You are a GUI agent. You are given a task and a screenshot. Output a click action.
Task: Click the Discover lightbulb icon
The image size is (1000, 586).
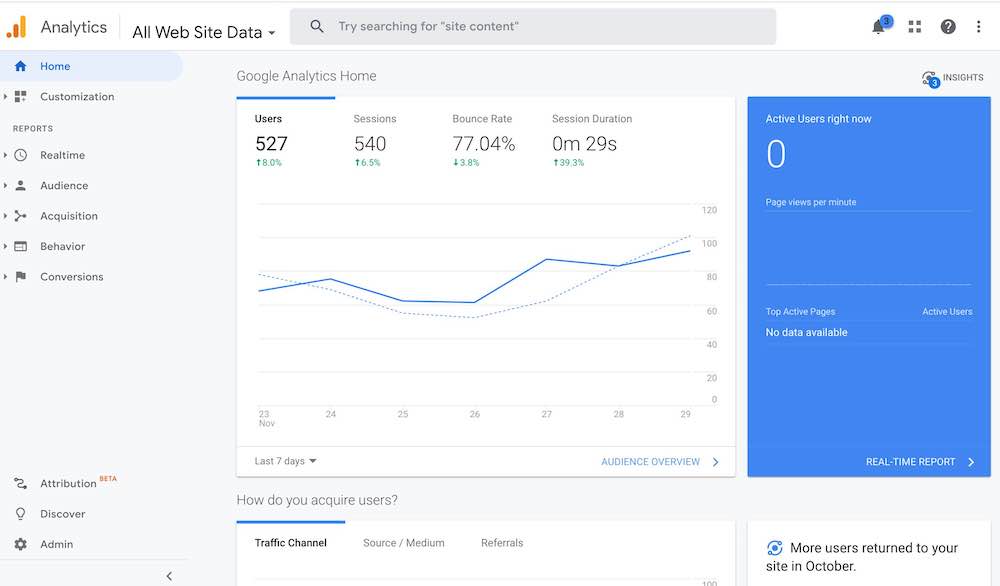pos(20,514)
